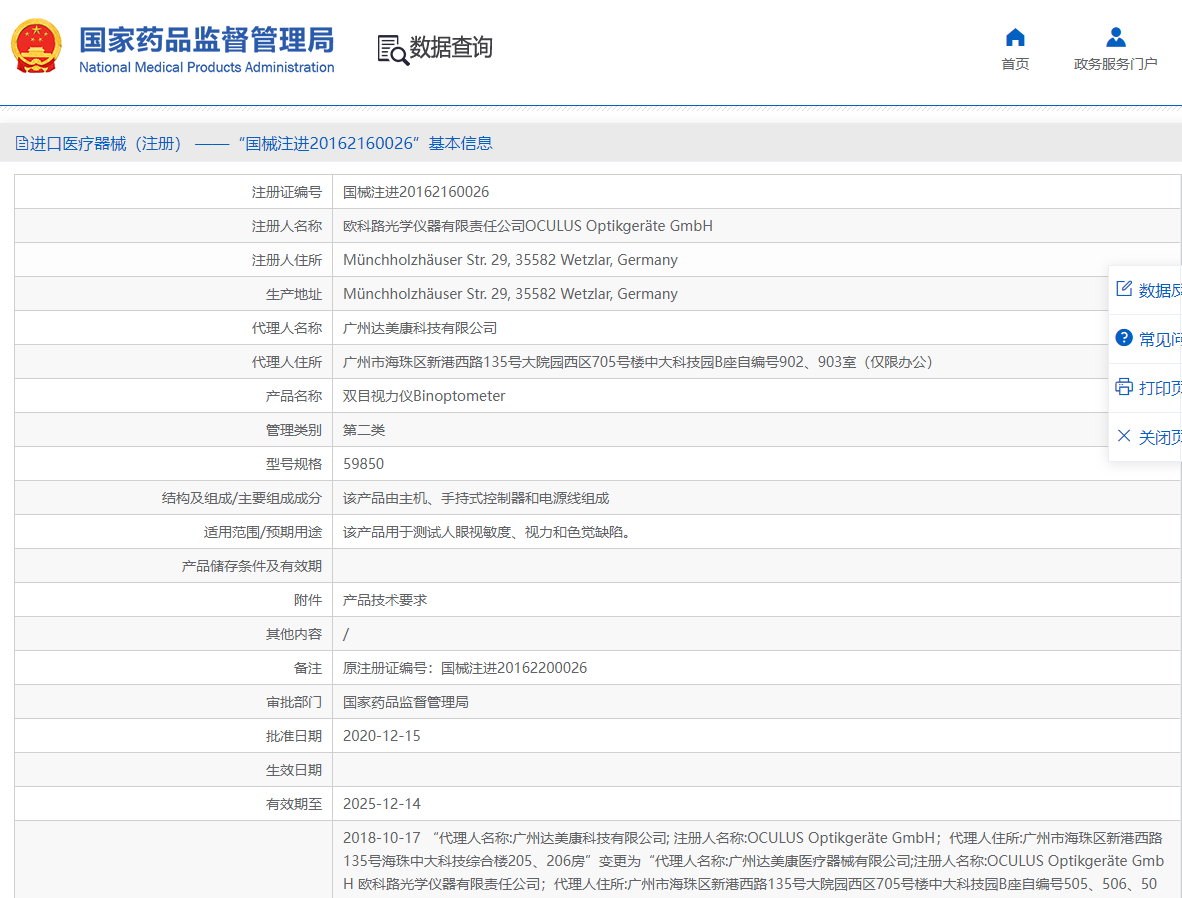Select approval date 2020-12-15
1182x898 pixels.
point(381,736)
